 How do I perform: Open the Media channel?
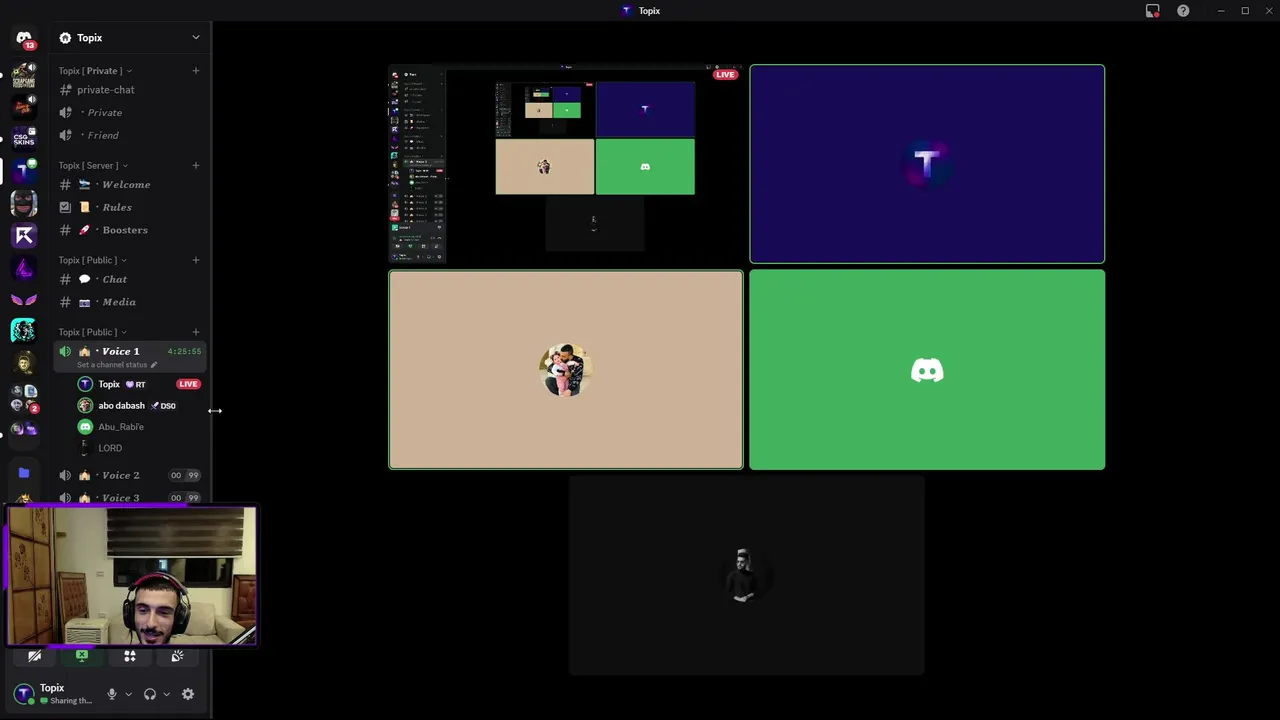tap(129, 302)
